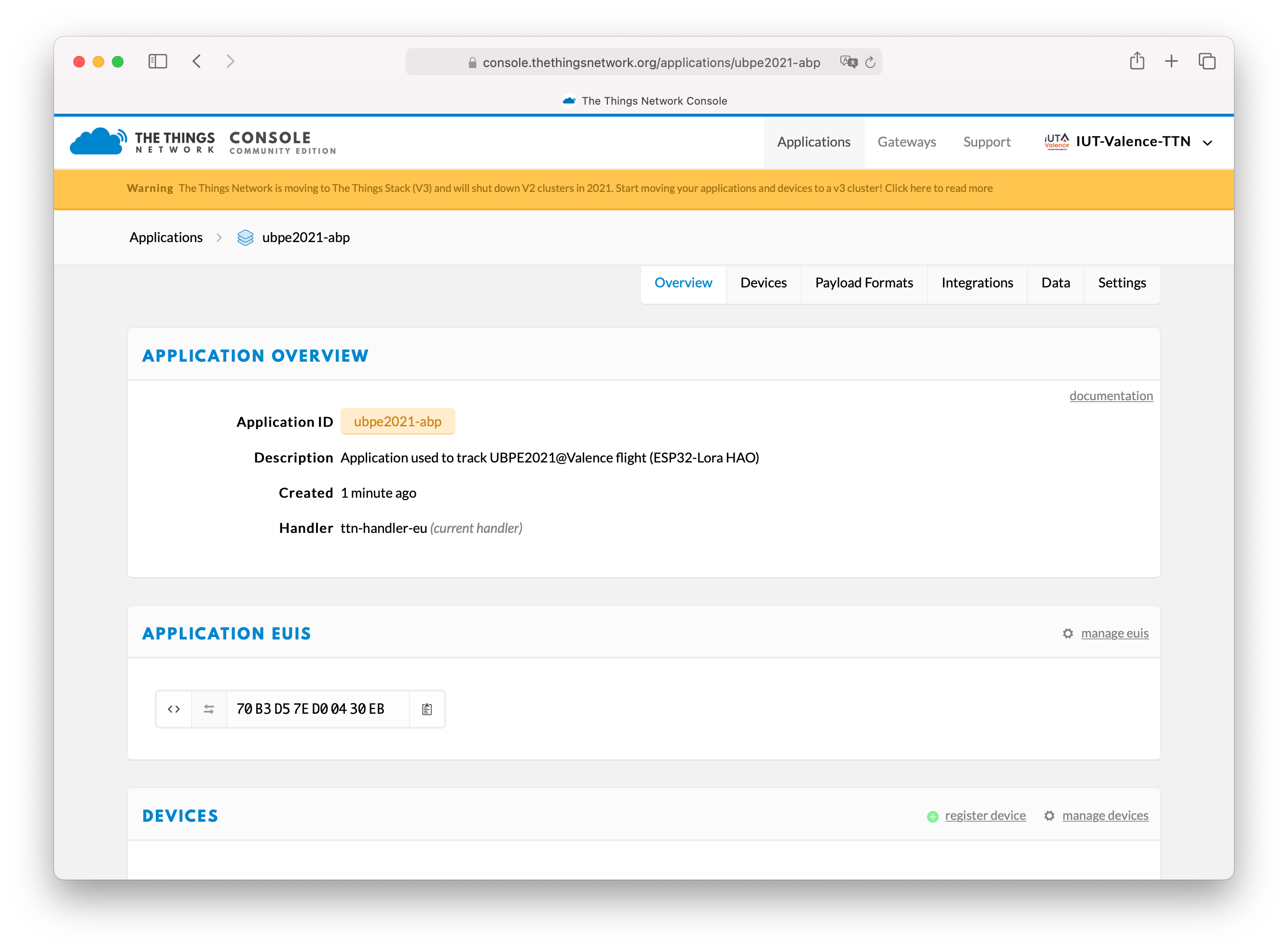The height and width of the screenshot is (951, 1288).
Task: Show the tab overview icon
Action: [x=1207, y=61]
